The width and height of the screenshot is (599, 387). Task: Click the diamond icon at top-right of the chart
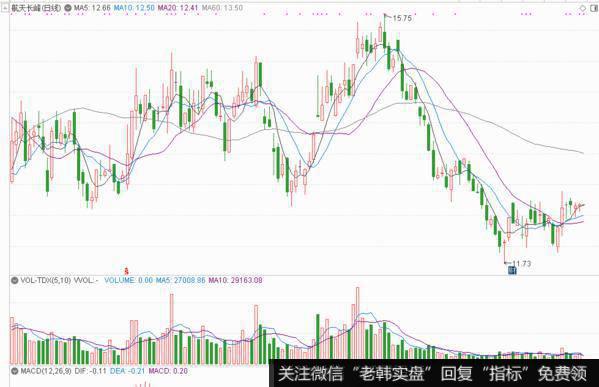click(583, 8)
